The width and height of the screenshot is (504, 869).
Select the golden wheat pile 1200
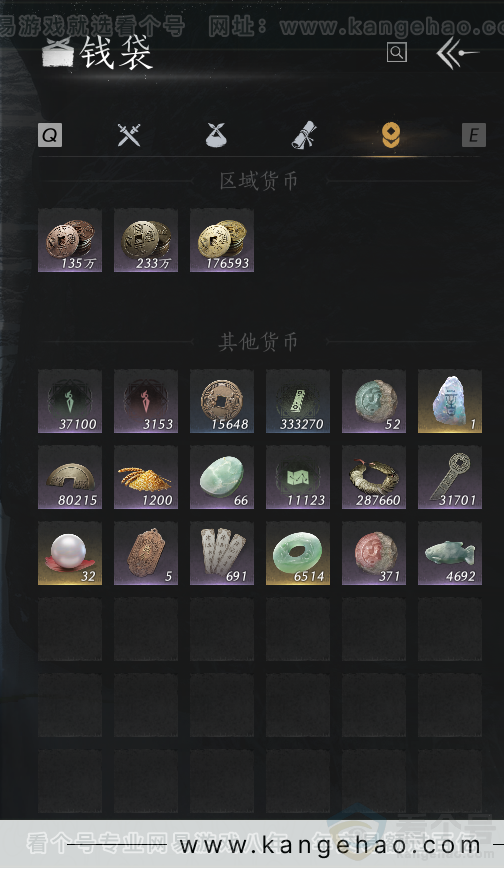146,477
